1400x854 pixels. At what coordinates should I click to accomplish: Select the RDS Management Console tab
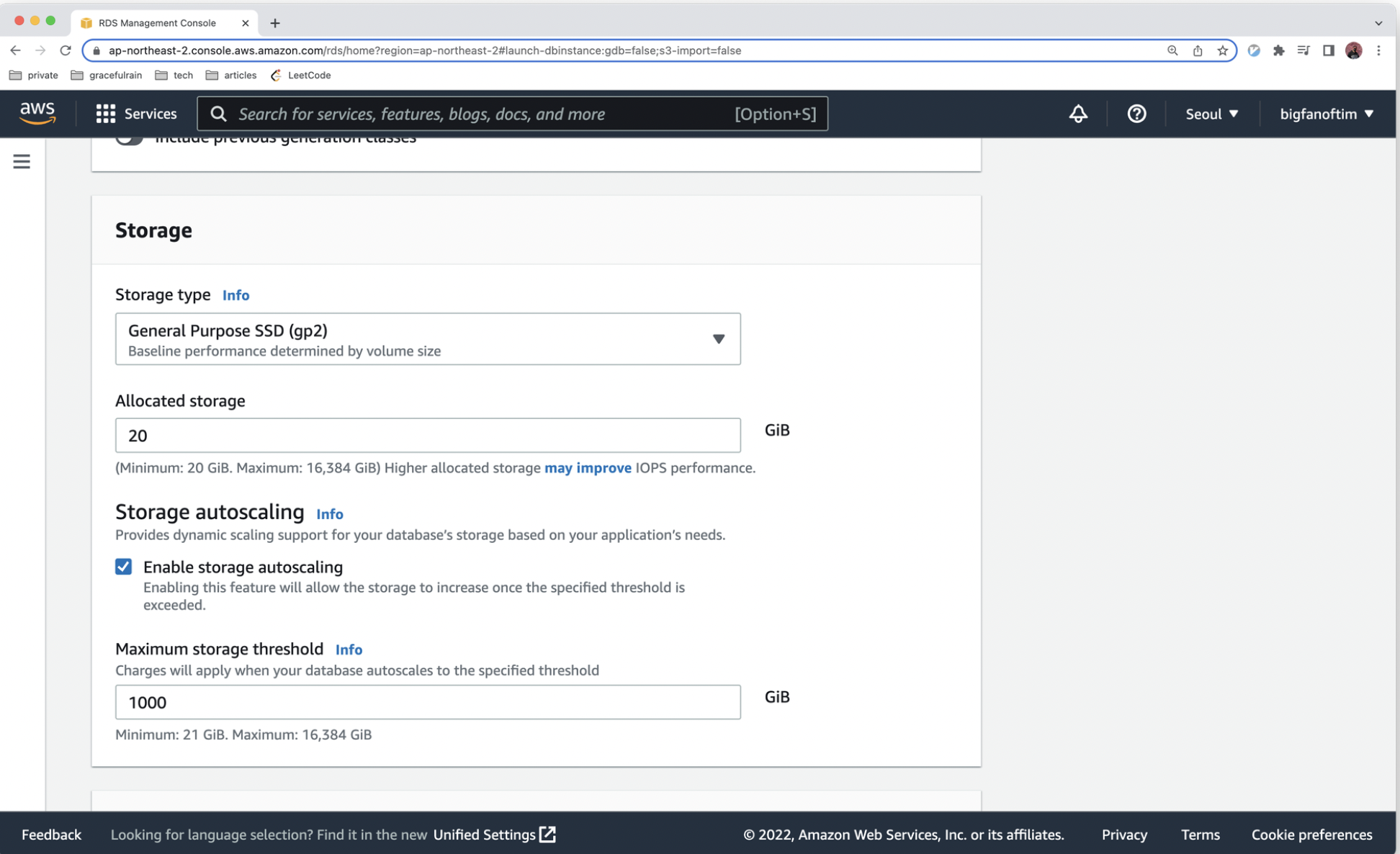pos(157,23)
